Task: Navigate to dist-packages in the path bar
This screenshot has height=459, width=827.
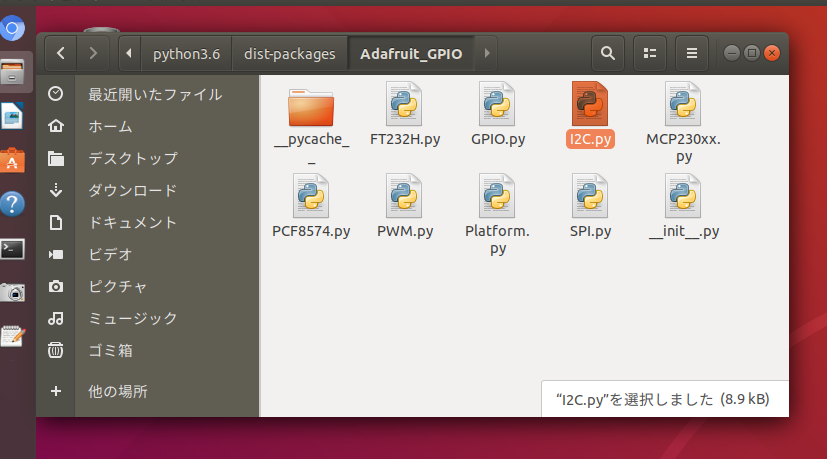Action: coord(290,54)
